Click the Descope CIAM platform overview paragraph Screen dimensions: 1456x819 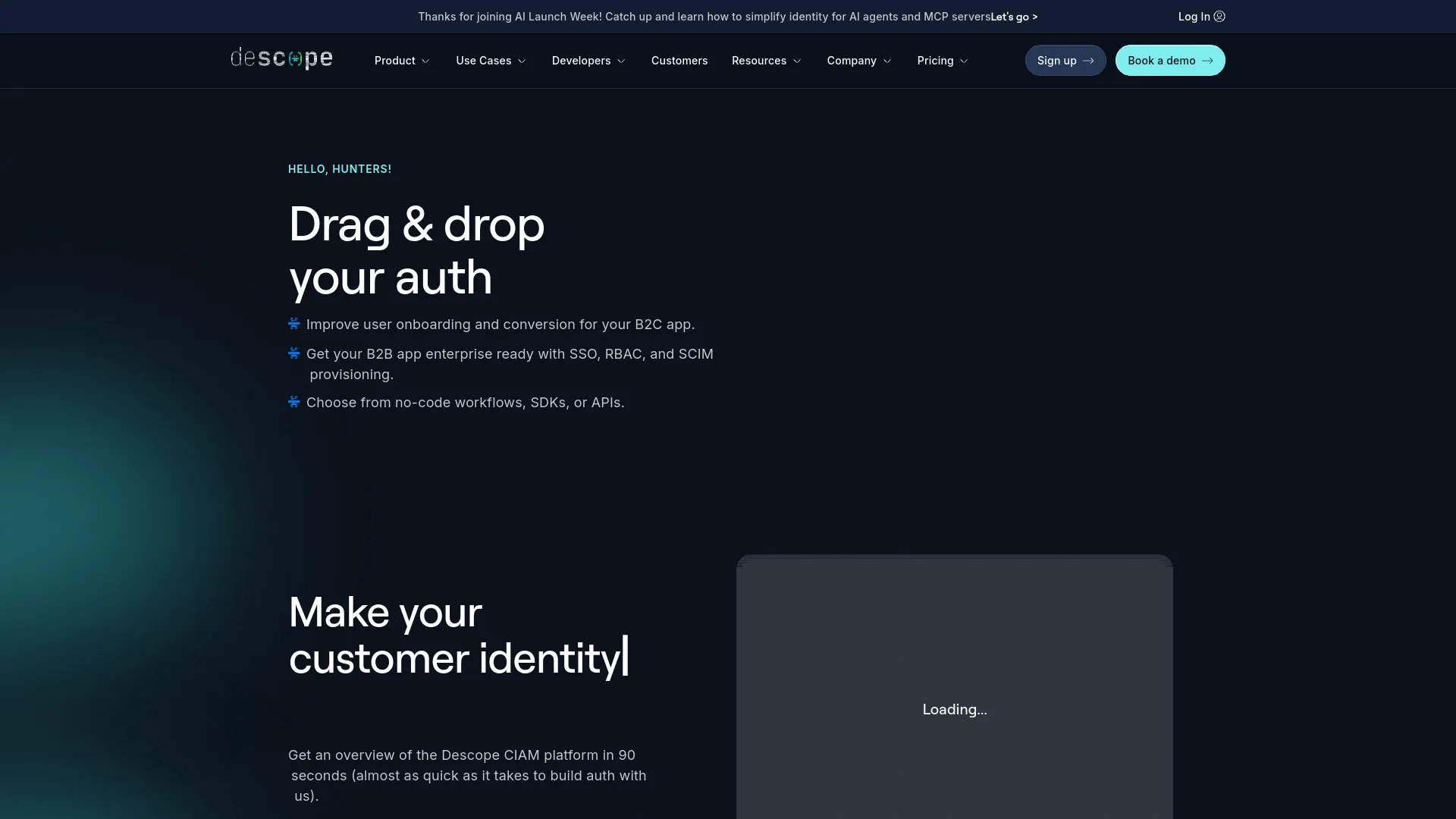click(x=467, y=775)
